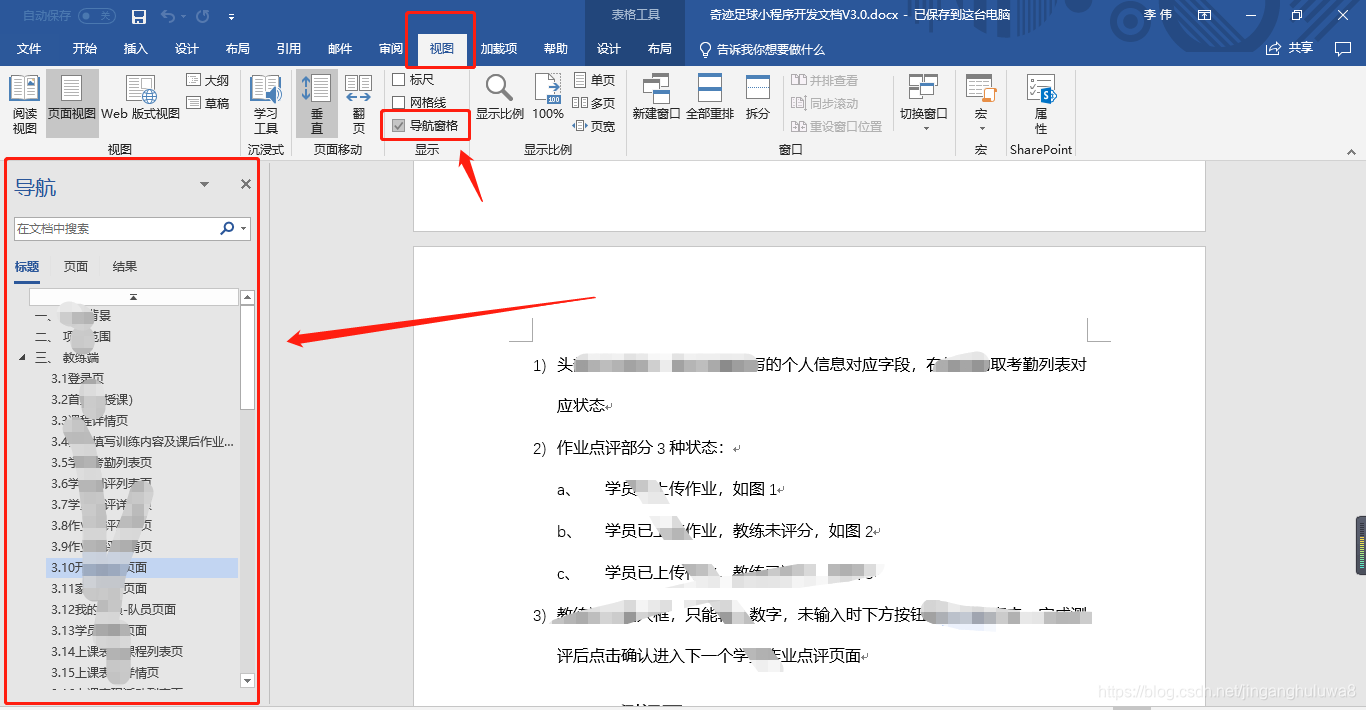The height and width of the screenshot is (710, 1366).
Task: Open 学习工具 immersive tools
Action: [x=266, y=105]
